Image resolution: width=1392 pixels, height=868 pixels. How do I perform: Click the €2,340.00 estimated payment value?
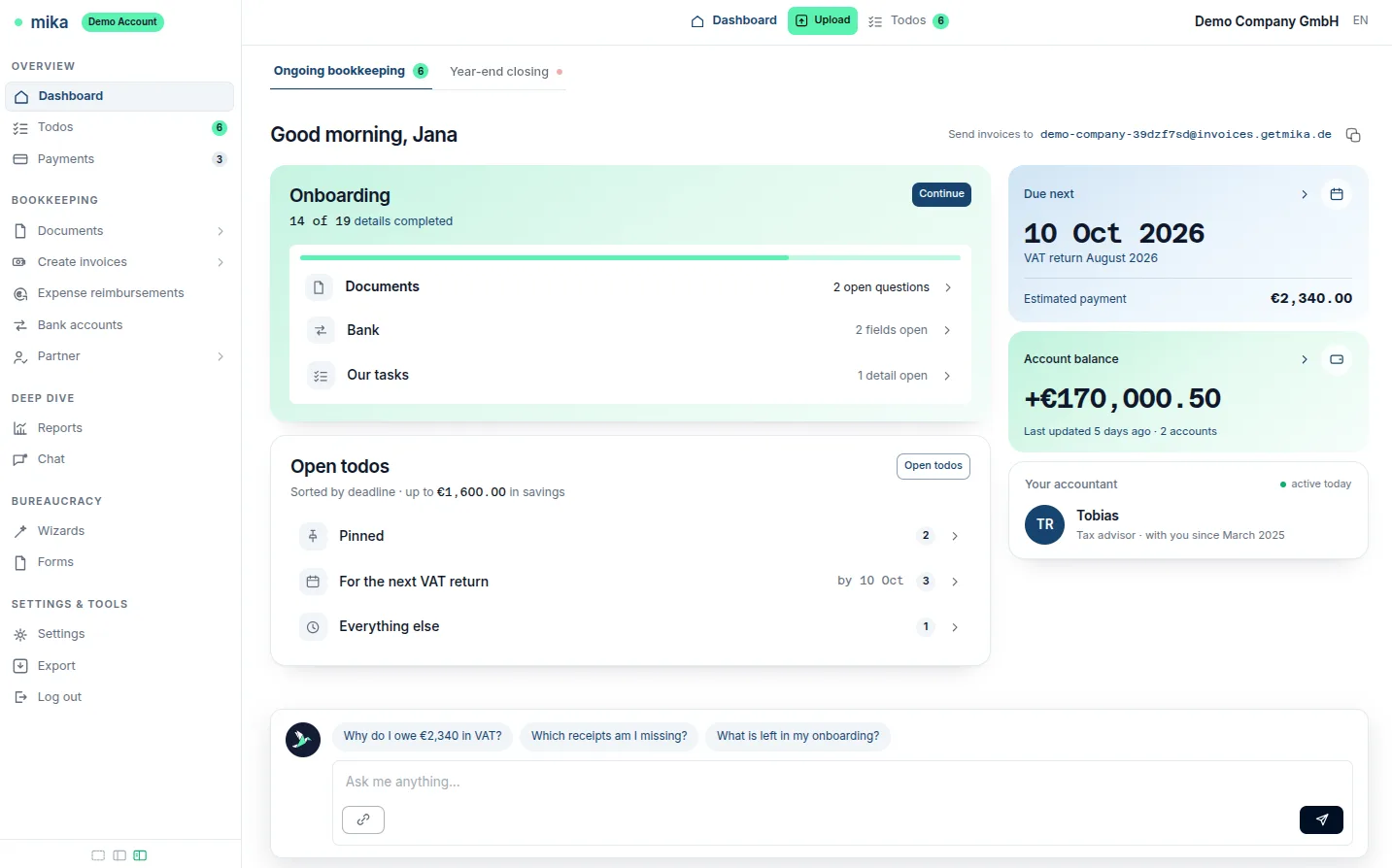pyautogui.click(x=1311, y=299)
